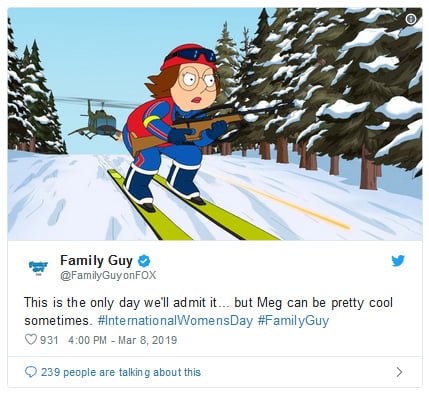Click the speech bubble reply icon

[x=31, y=372]
